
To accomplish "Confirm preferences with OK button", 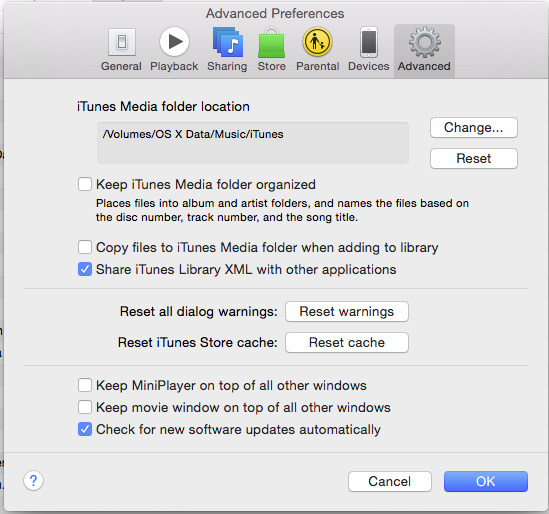I will (x=486, y=481).
